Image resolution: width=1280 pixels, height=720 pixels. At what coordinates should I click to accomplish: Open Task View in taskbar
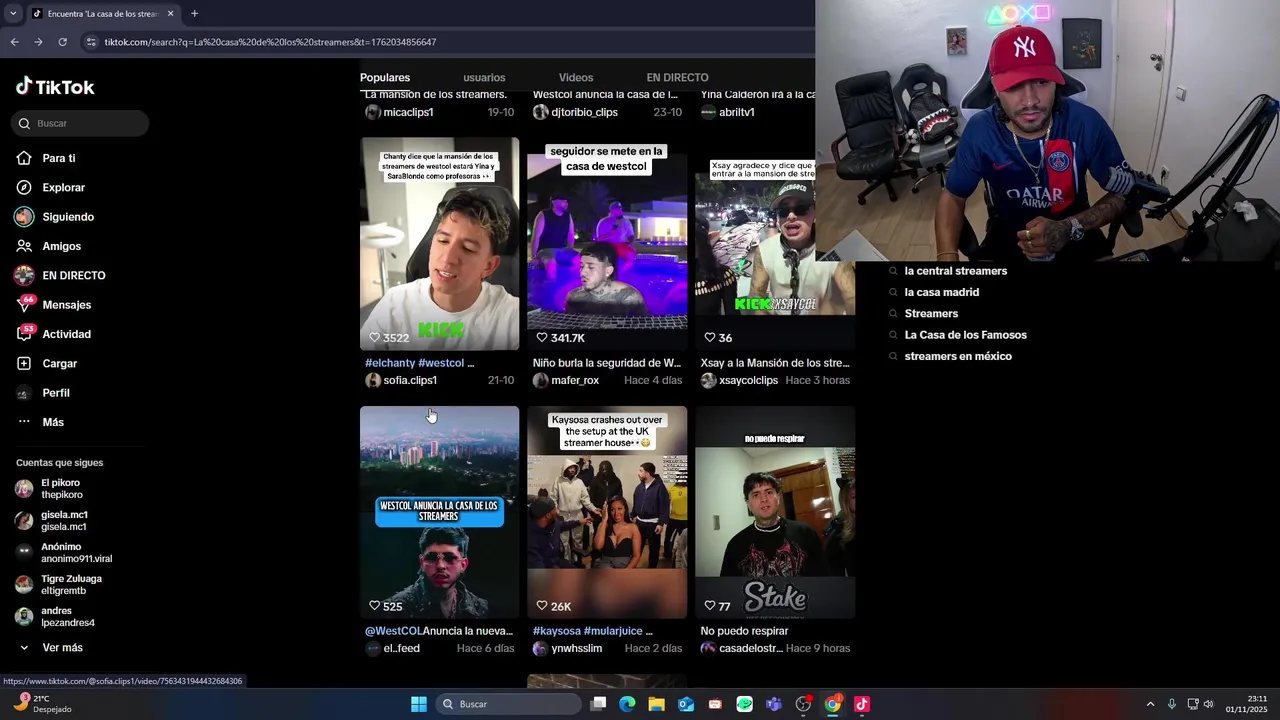598,704
